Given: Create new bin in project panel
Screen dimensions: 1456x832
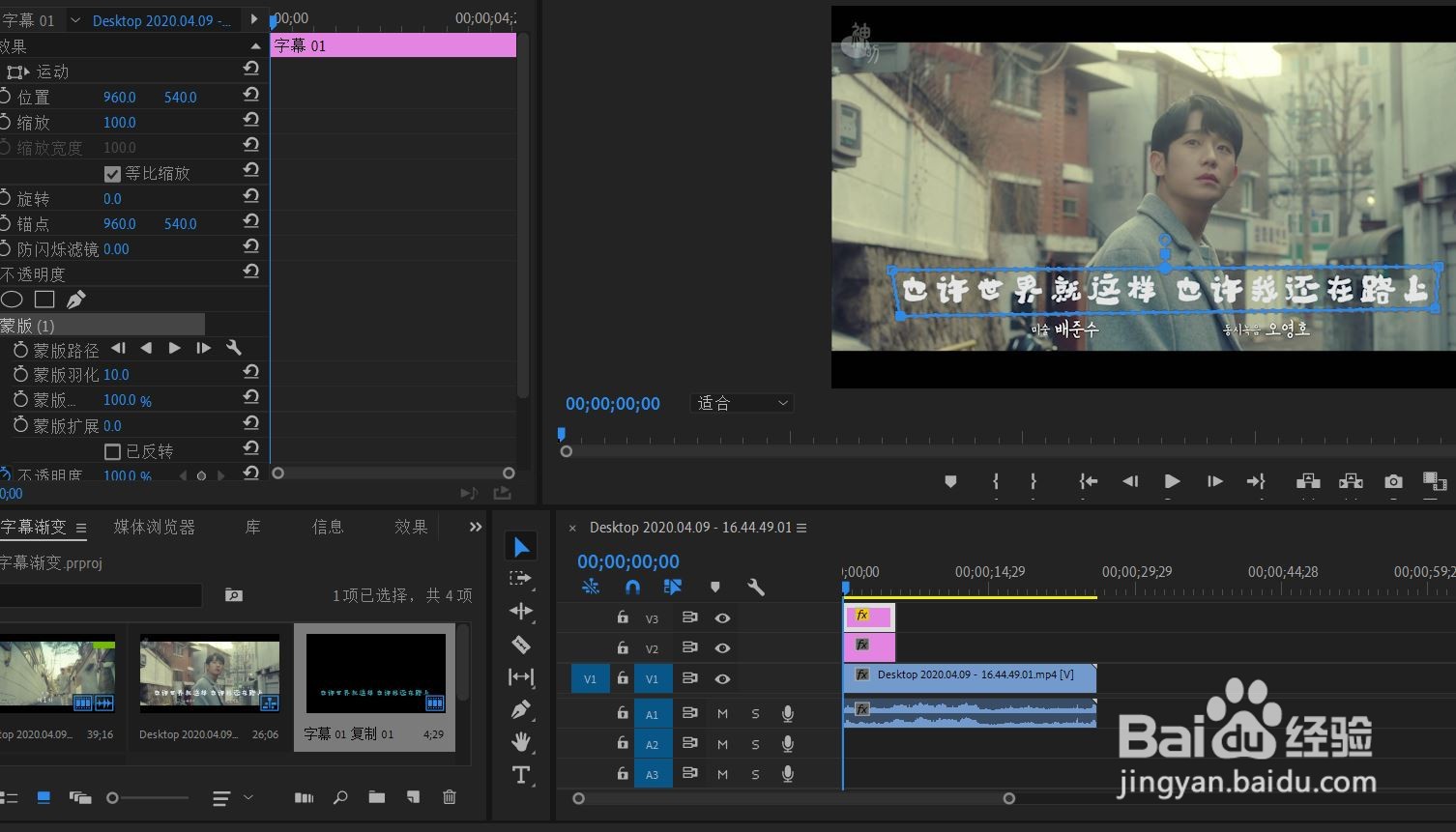Looking at the screenshot, I should pos(377,797).
